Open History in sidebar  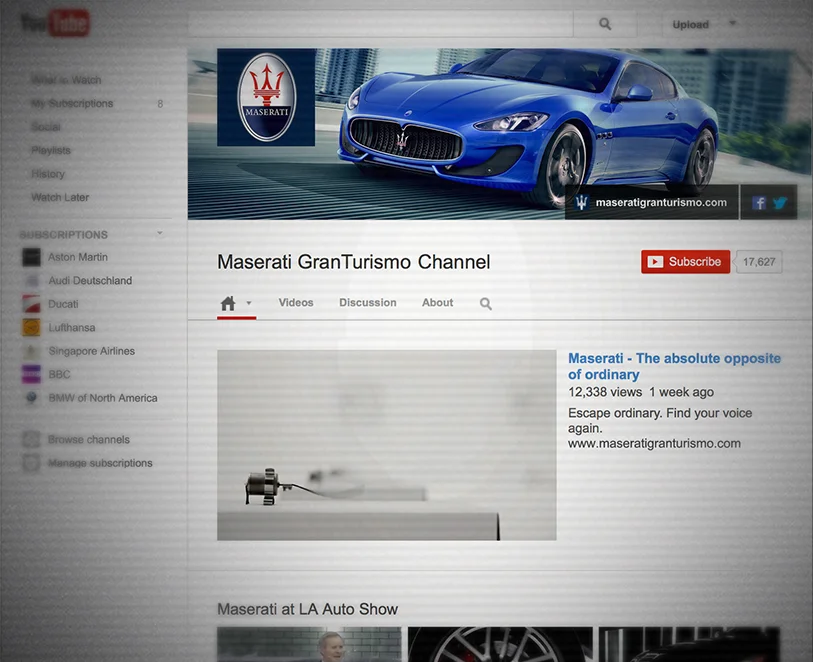pos(48,174)
